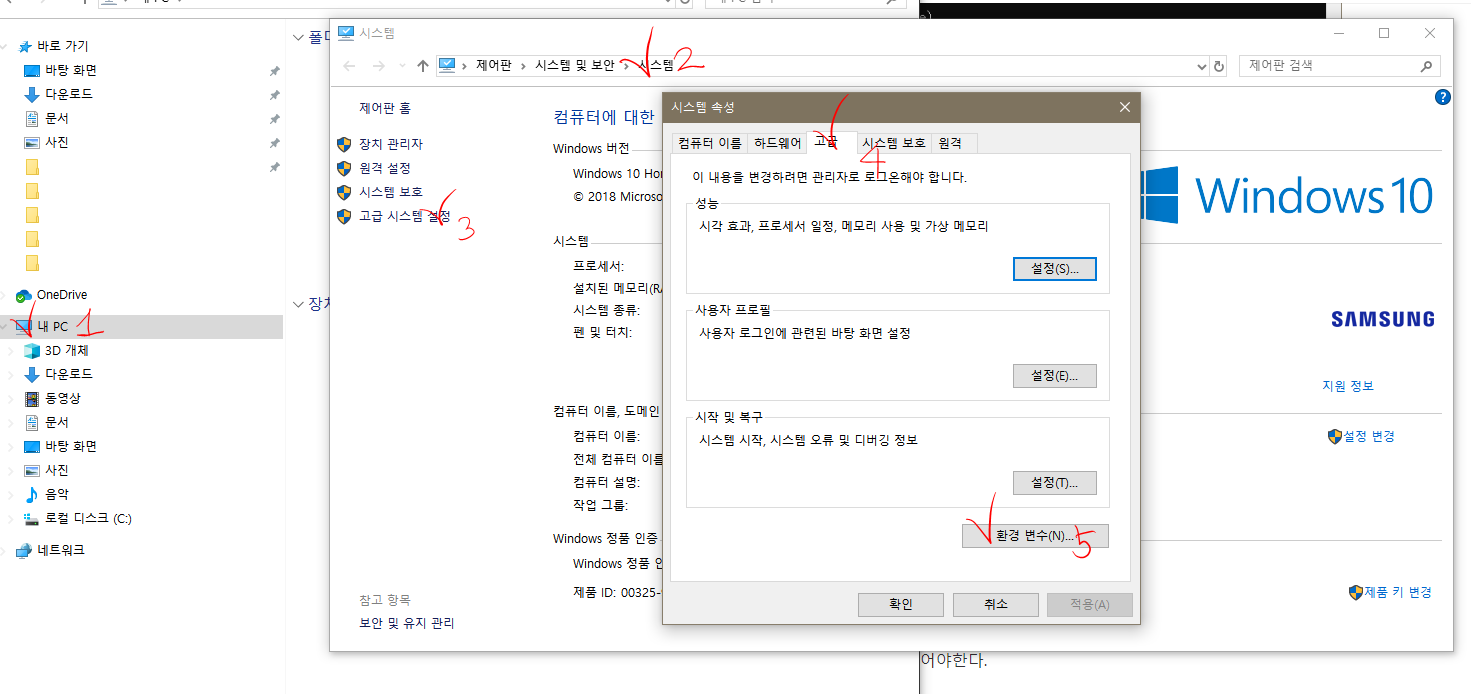Close the 시스템 속성 dialog
This screenshot has width=1471, height=694.
pyautogui.click(x=1125, y=107)
